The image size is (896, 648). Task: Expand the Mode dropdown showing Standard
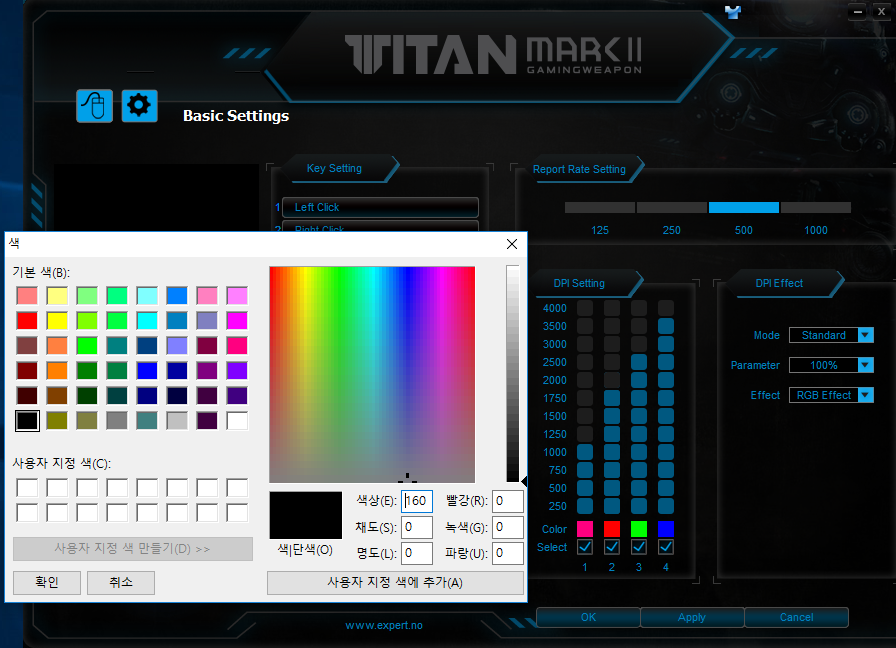pos(865,335)
